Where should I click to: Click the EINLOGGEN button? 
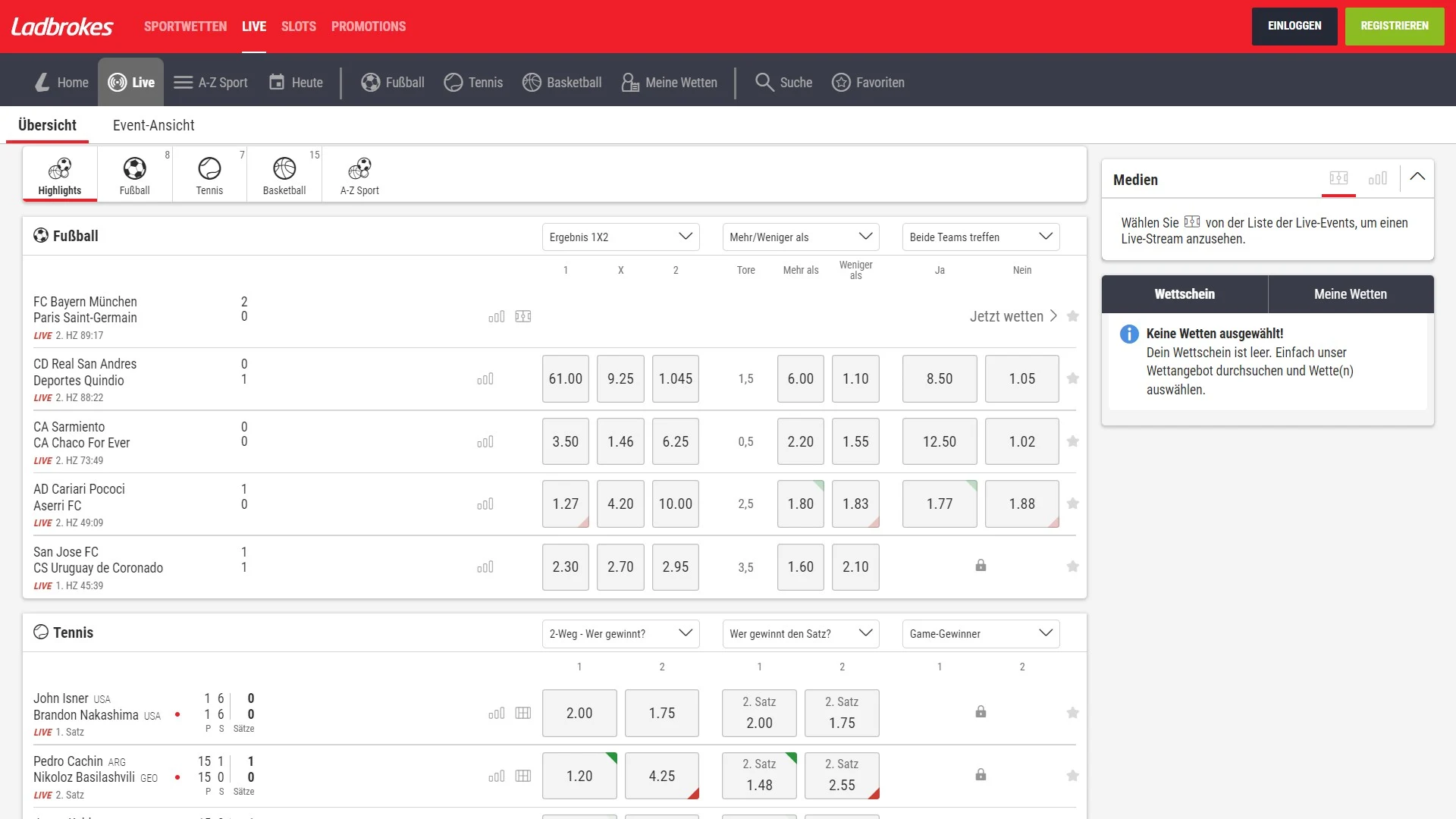click(1292, 26)
